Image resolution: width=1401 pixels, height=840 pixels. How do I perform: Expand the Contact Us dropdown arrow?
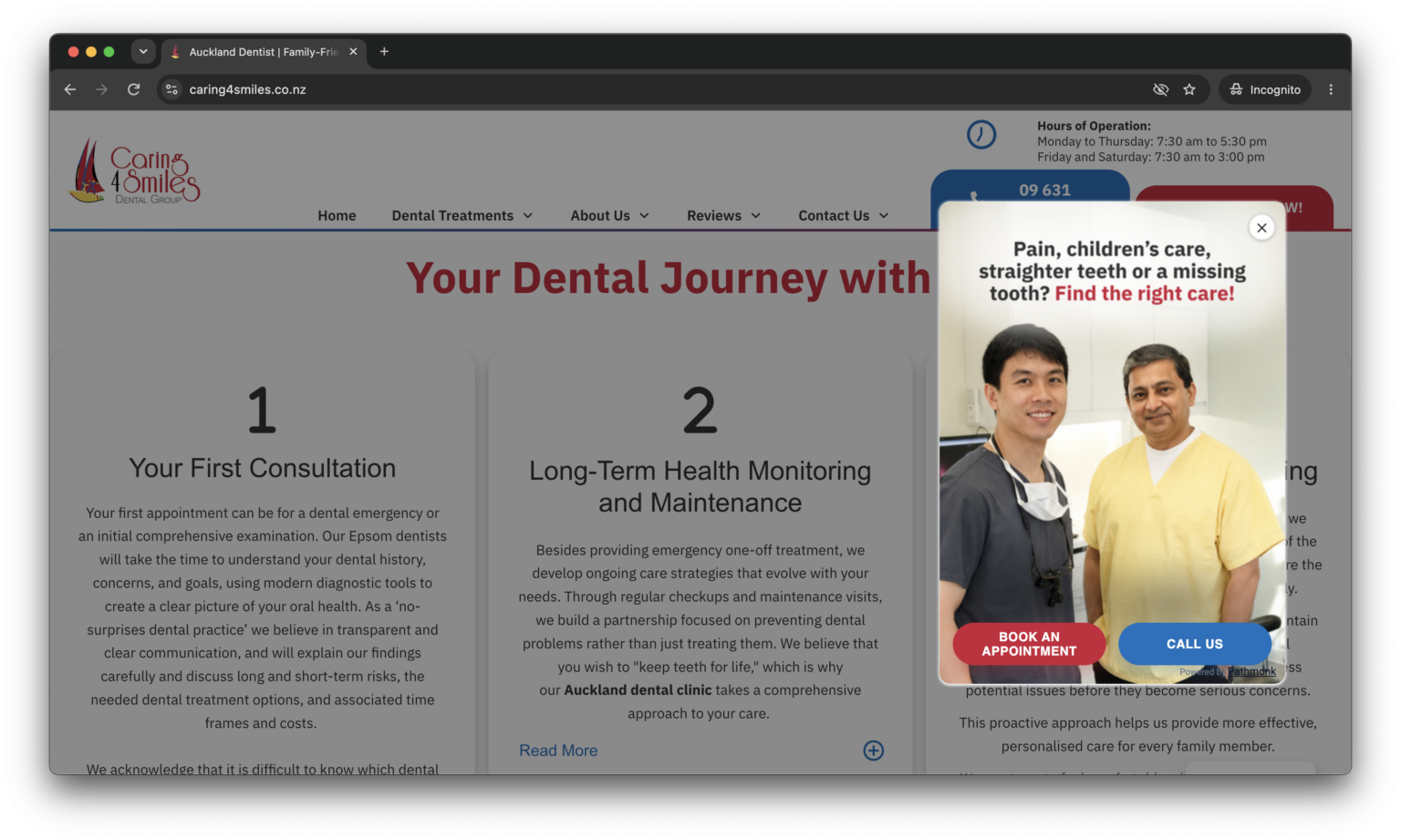pos(883,216)
